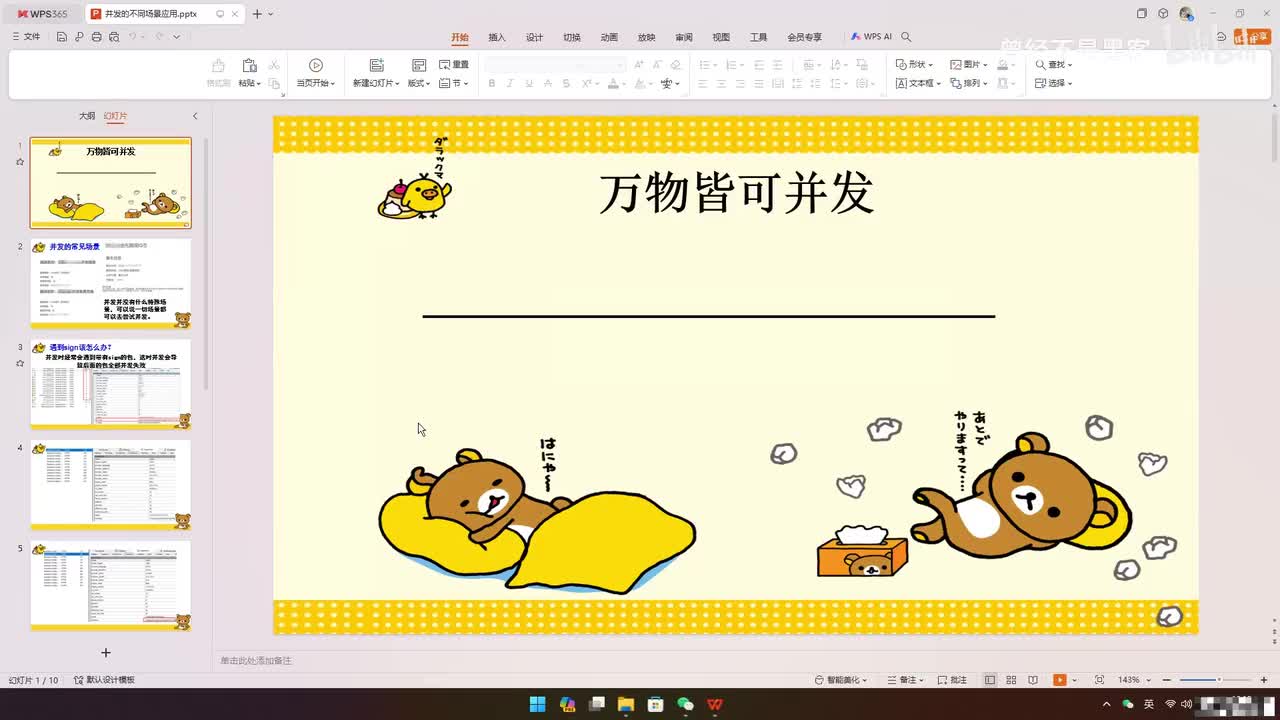Switch to Reading view icon in status bar
The width and height of the screenshot is (1280, 720).
click(1033, 680)
